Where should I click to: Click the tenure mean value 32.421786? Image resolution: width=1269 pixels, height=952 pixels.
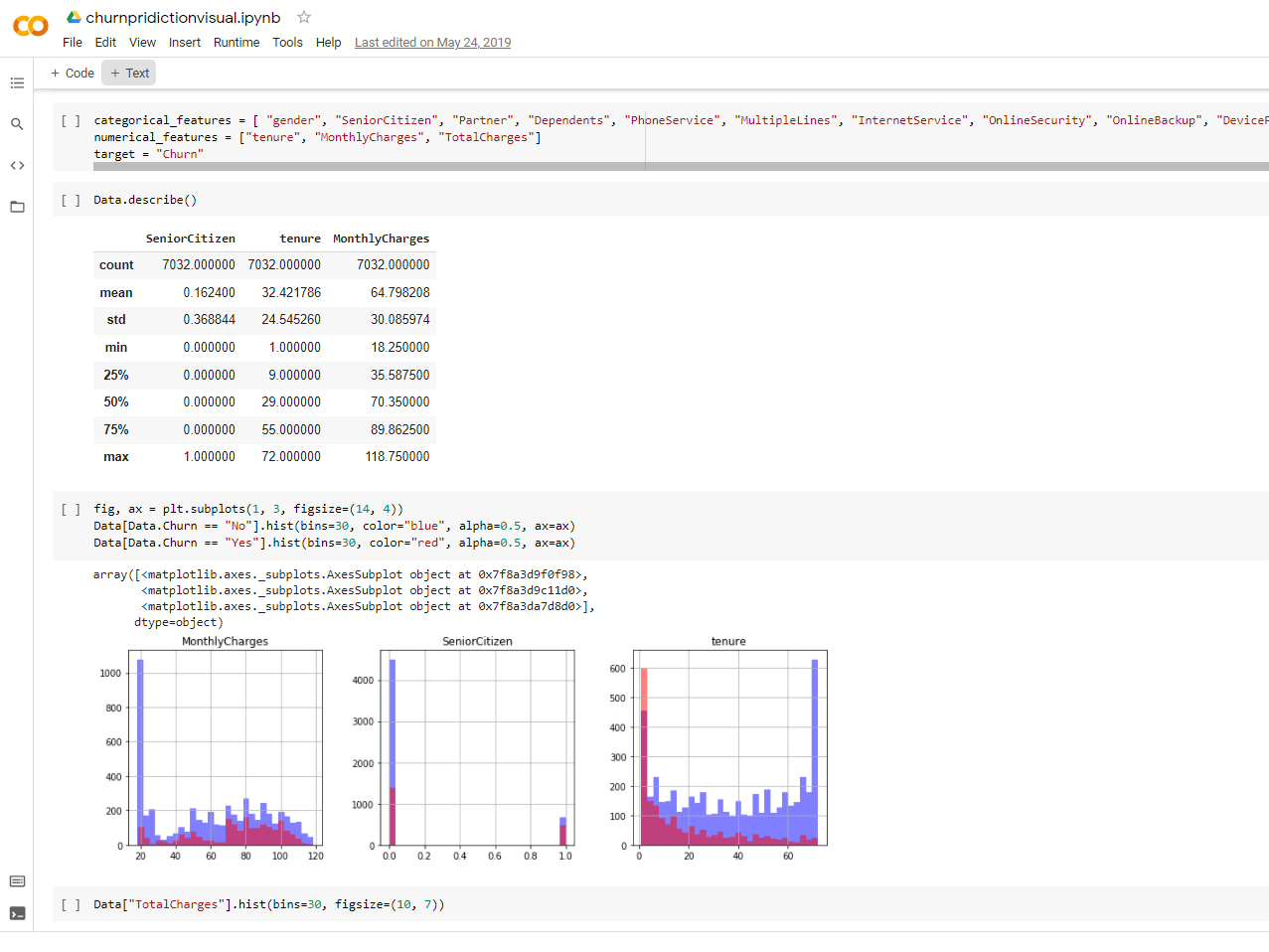[291, 293]
